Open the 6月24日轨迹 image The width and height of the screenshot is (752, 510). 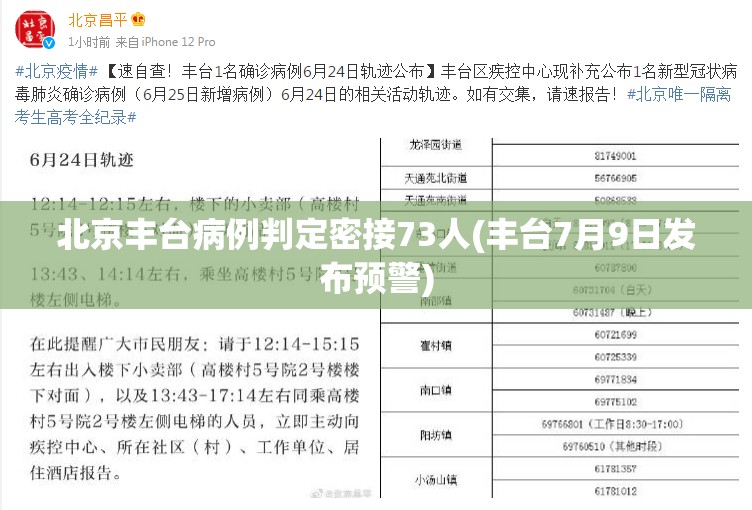[x=193, y=317]
